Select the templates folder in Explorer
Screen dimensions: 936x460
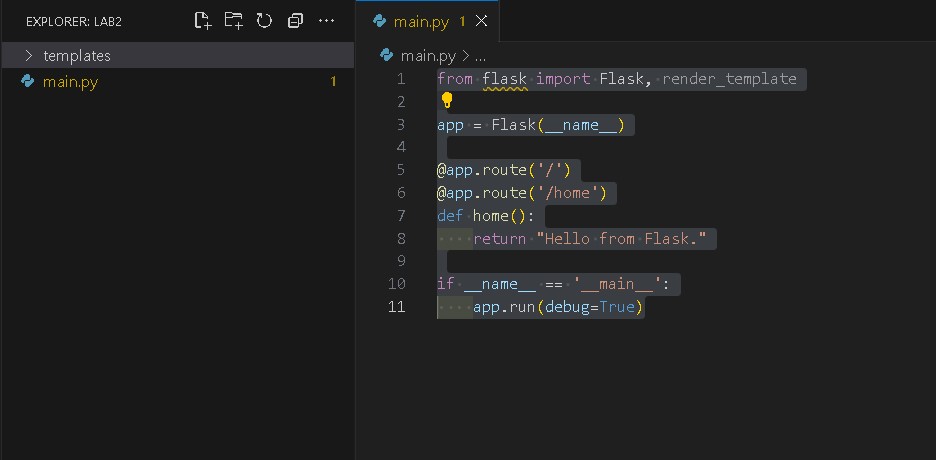coord(77,56)
